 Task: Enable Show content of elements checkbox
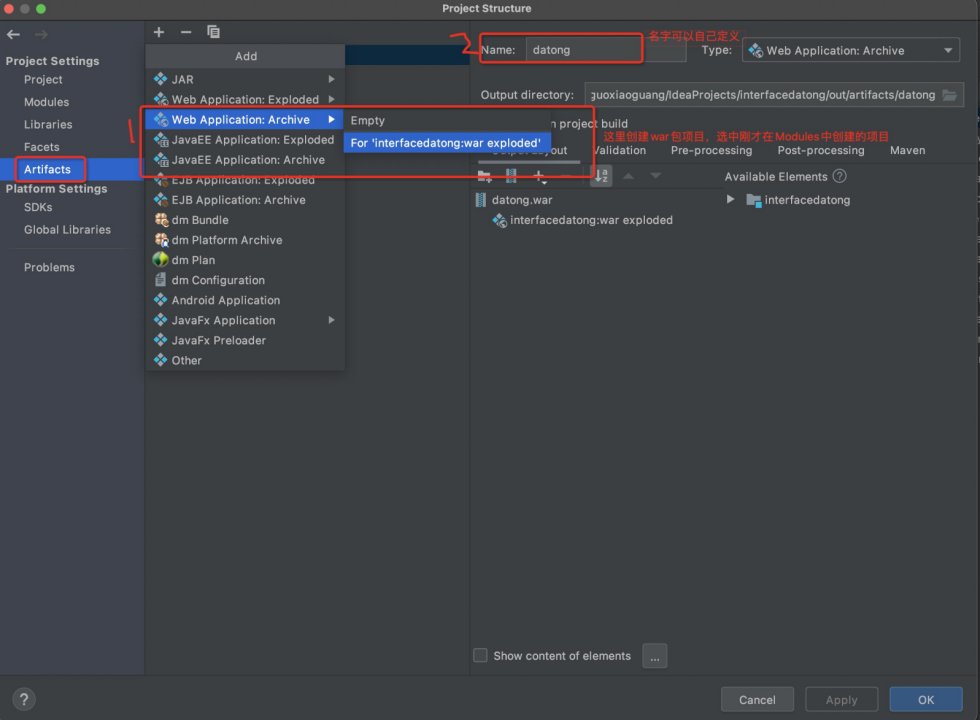tap(480, 655)
